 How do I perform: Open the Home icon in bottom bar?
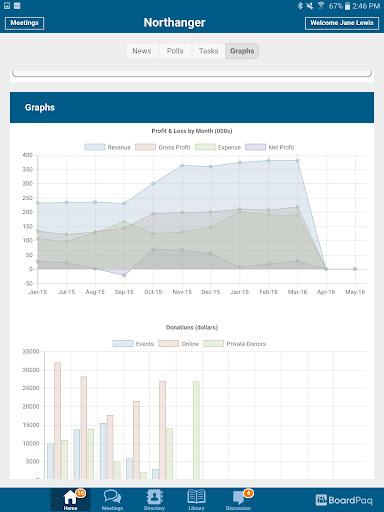[70, 497]
